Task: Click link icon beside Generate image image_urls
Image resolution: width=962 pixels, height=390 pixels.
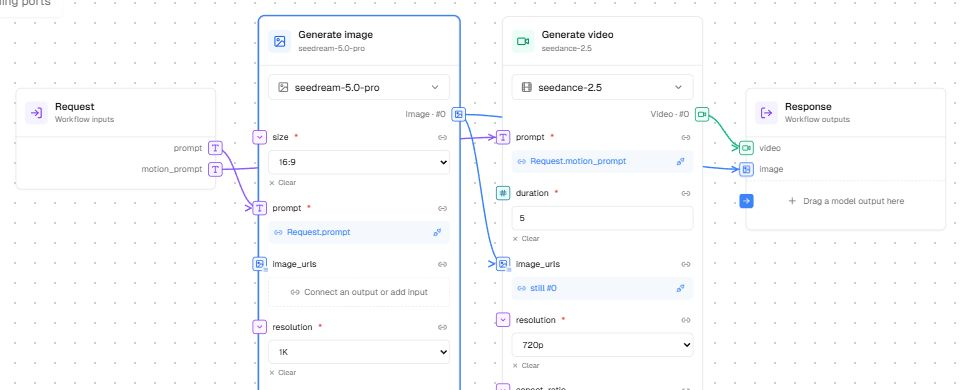Action: (x=442, y=264)
